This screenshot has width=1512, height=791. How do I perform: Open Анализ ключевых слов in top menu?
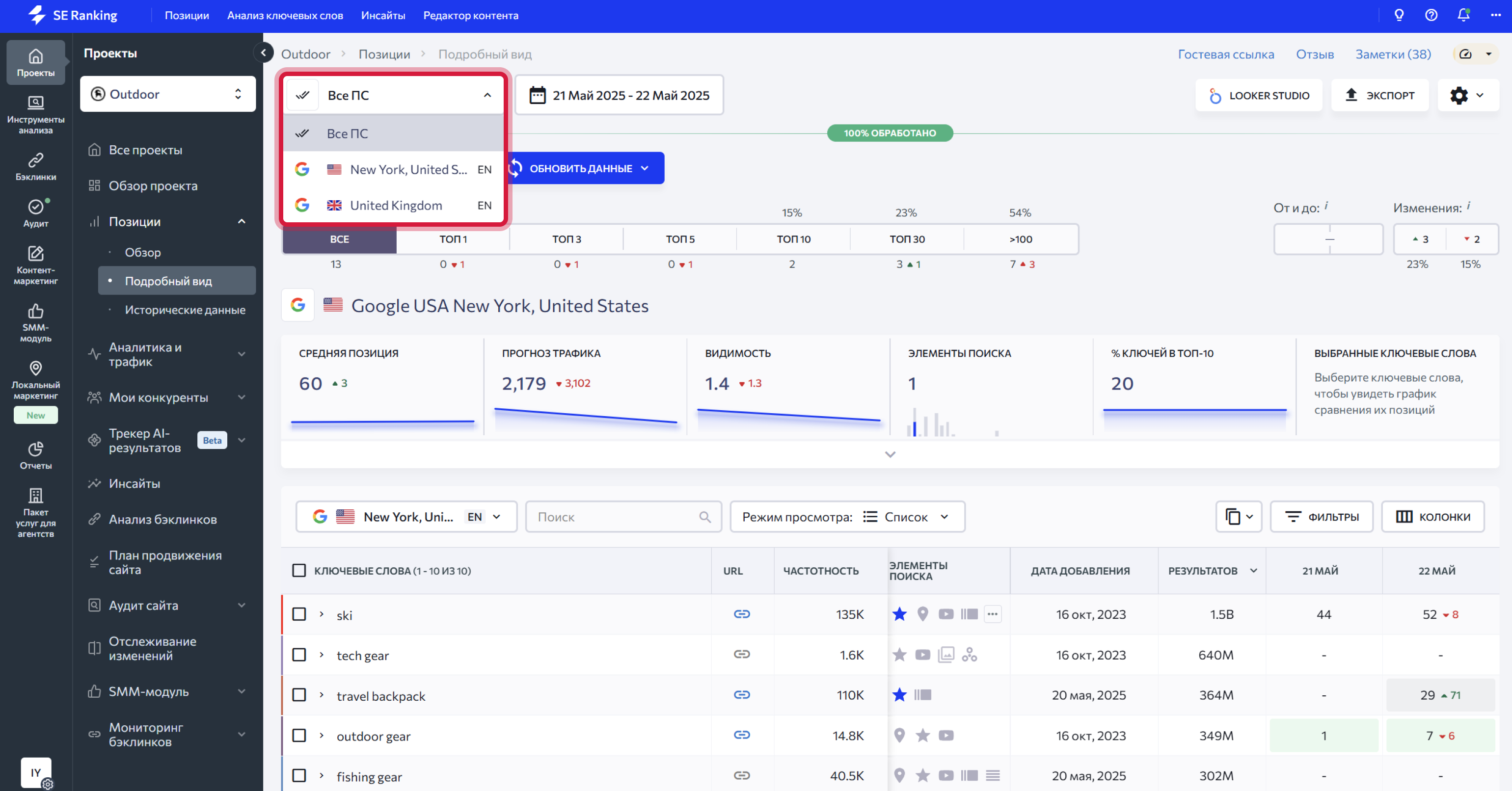pos(285,15)
